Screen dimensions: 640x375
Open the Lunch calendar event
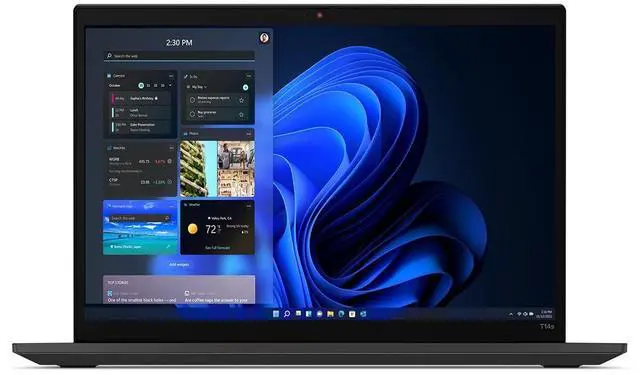[141, 113]
